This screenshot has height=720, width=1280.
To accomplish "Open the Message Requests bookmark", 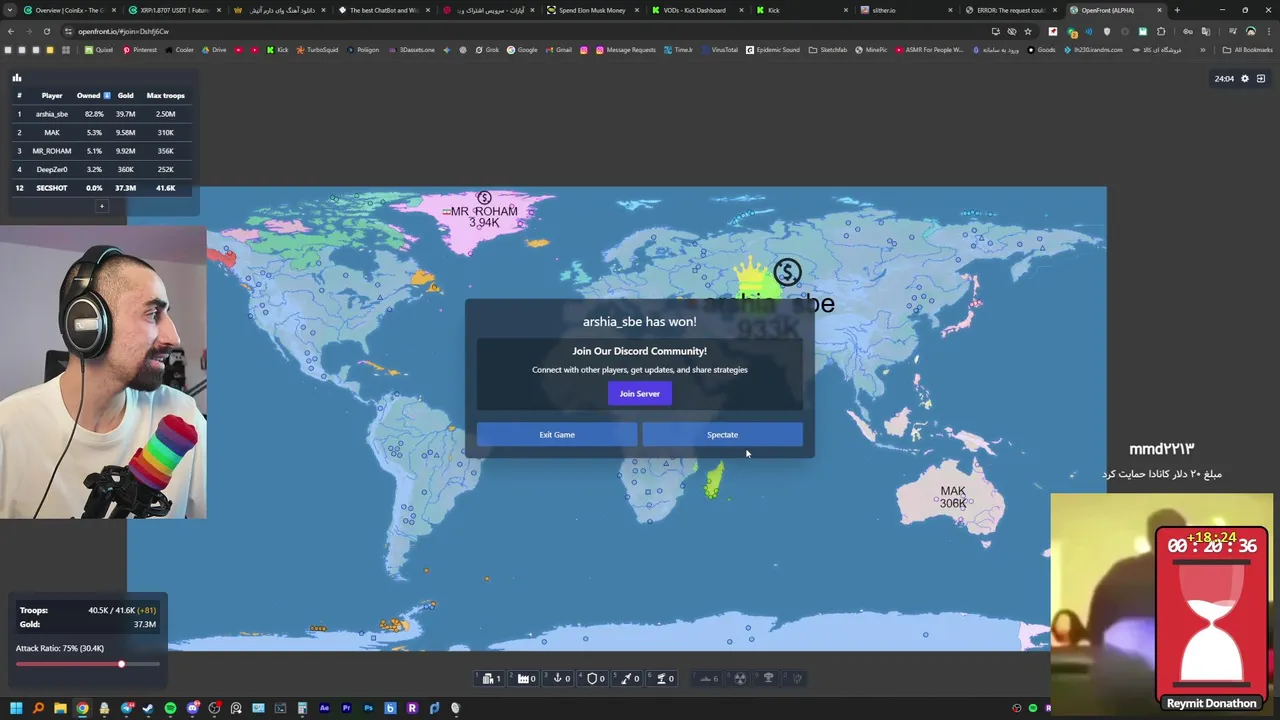I will 626,50.
